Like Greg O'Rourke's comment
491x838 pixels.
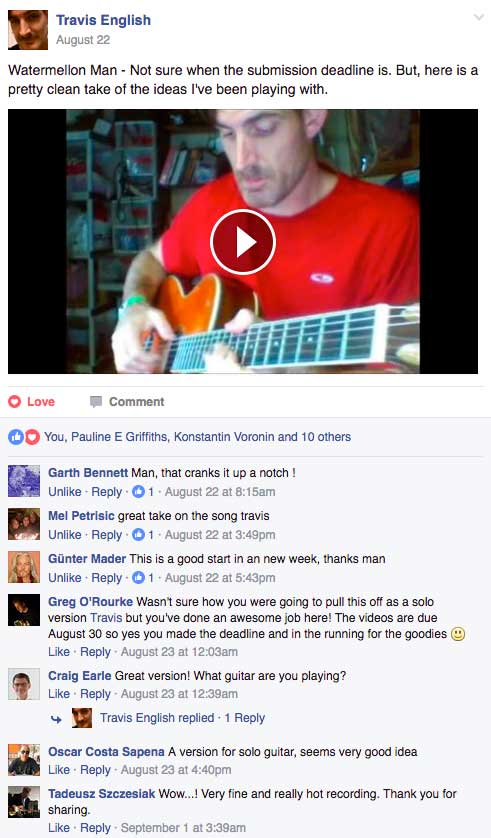59,652
